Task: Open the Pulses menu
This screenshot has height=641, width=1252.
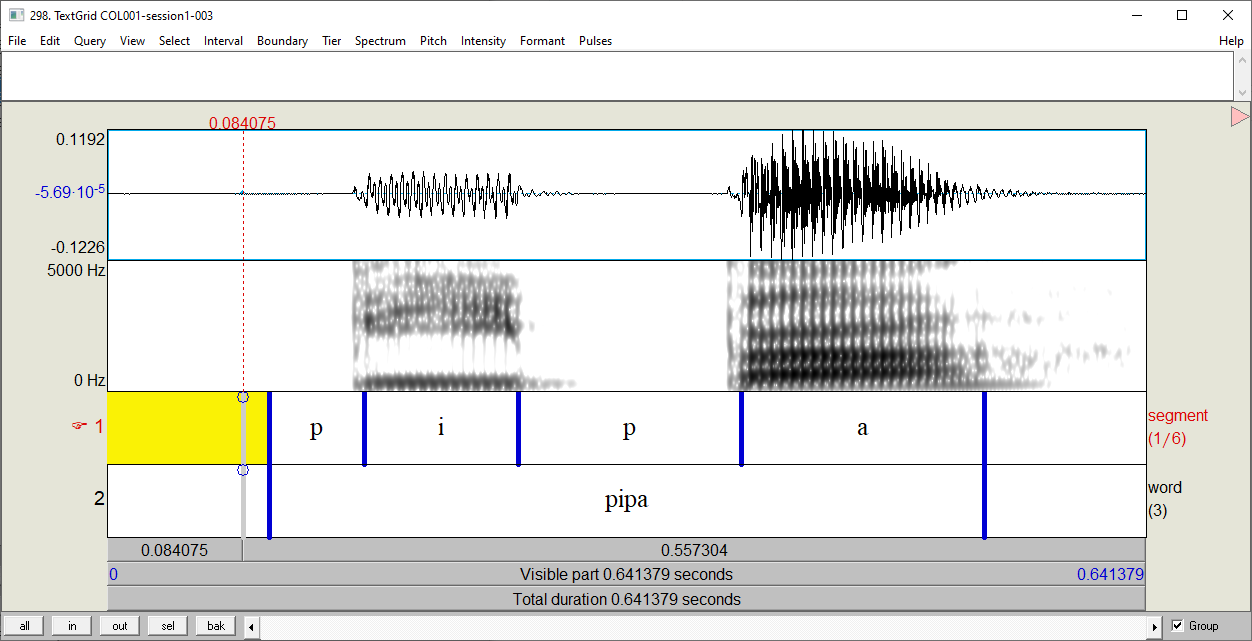Action: [595, 41]
